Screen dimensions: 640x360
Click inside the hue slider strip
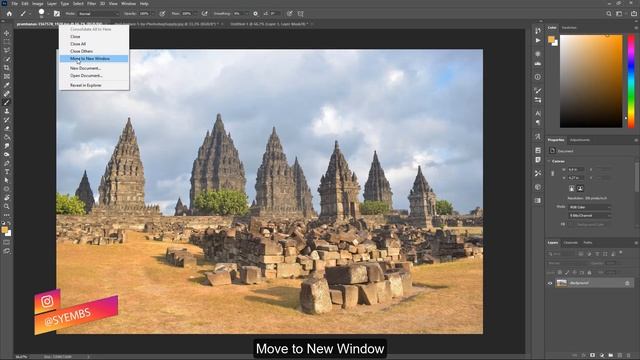click(631, 81)
